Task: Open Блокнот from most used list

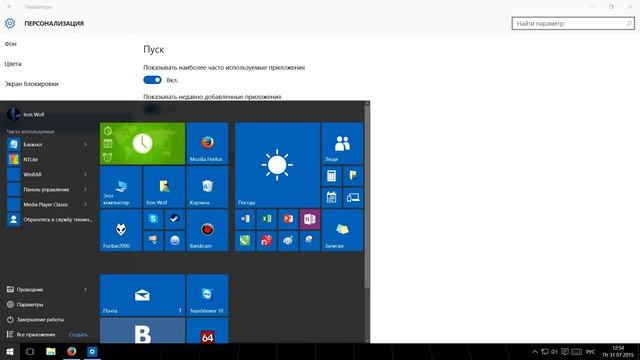Action: click(x=49, y=144)
